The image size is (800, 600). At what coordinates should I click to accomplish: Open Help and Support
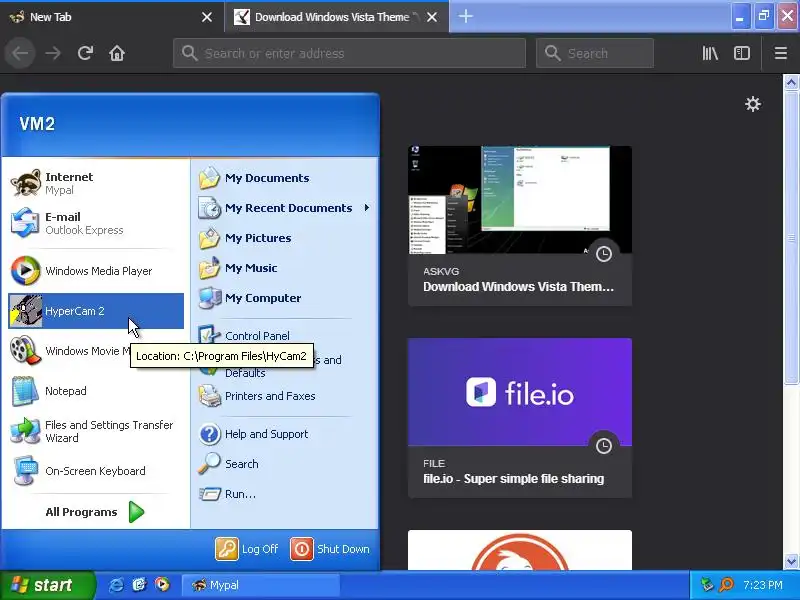coord(283,434)
